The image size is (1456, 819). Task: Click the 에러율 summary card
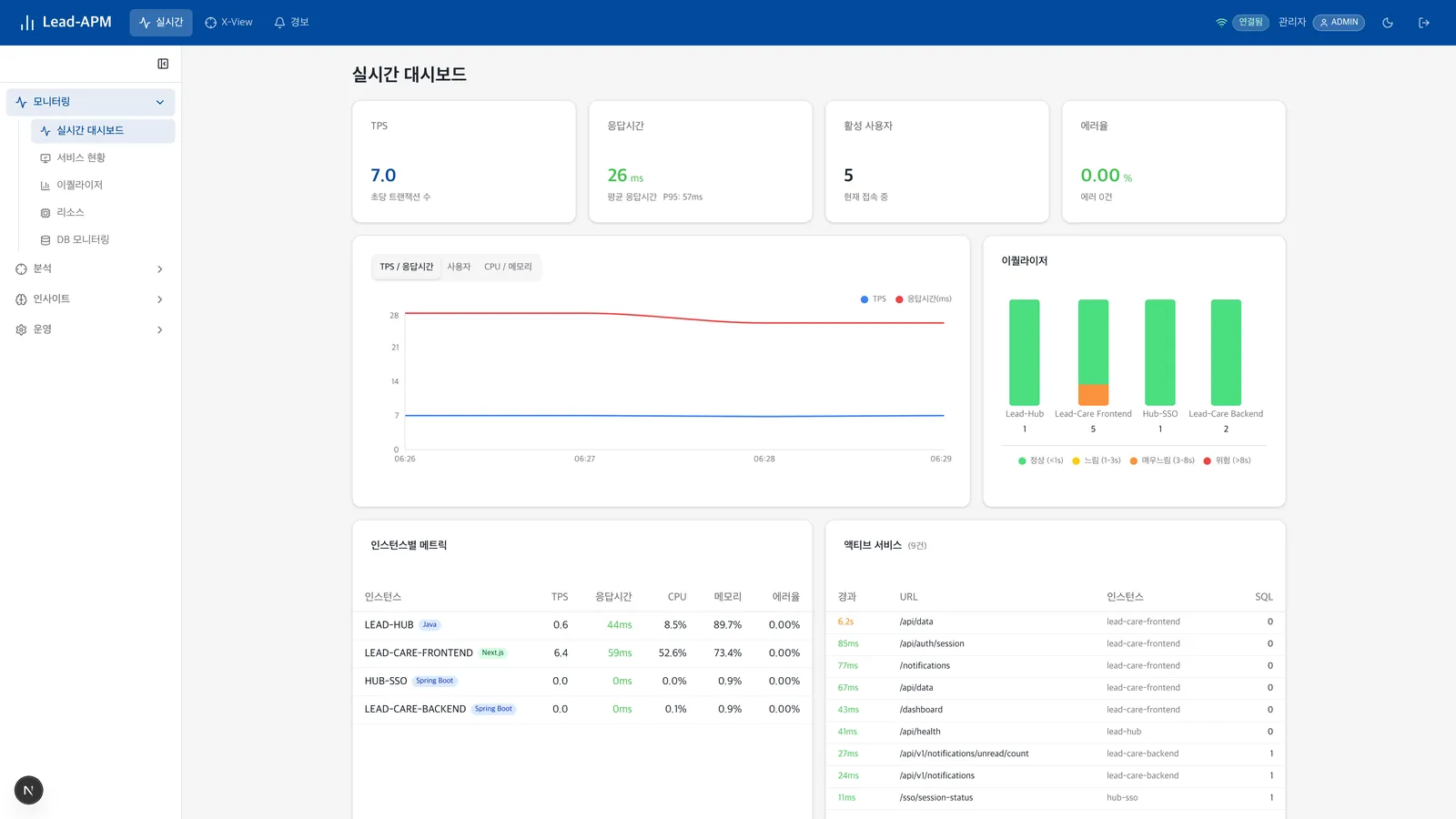click(x=1174, y=162)
